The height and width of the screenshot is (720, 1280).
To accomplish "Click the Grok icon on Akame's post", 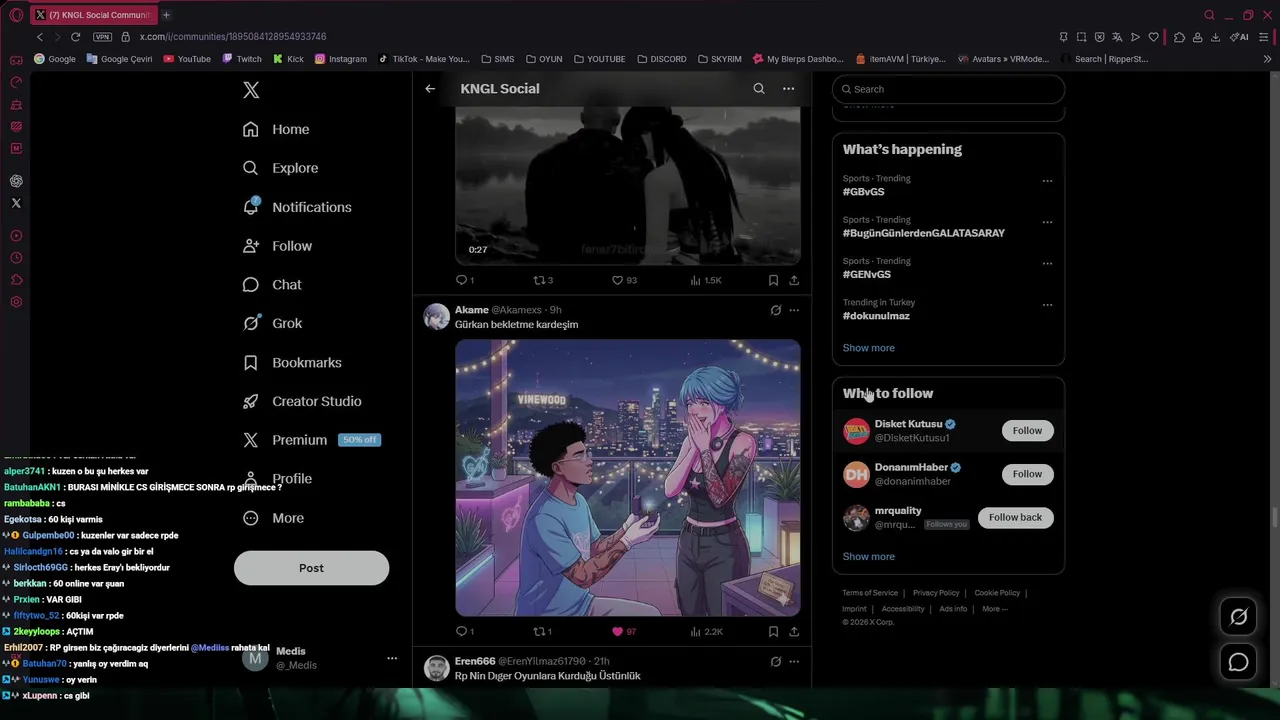I will tap(775, 310).
